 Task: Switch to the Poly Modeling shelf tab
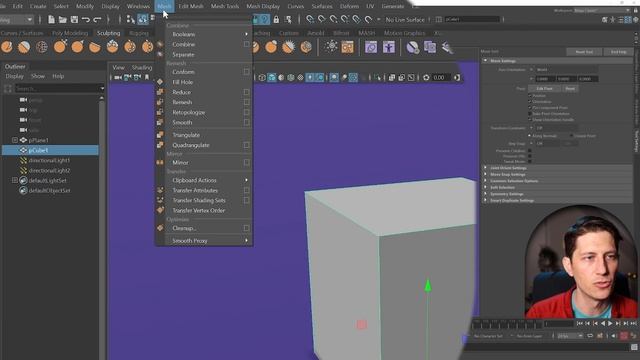(x=70, y=33)
